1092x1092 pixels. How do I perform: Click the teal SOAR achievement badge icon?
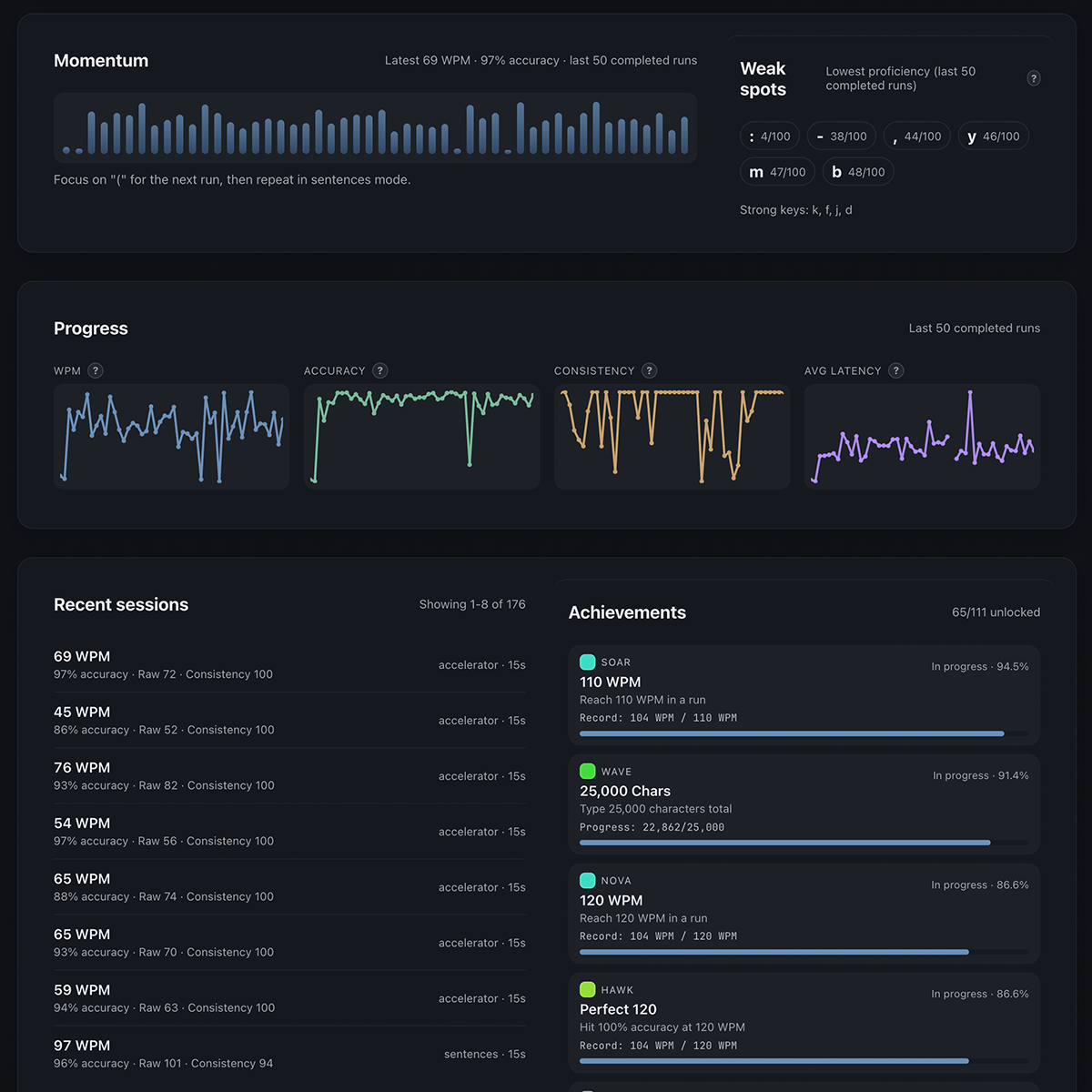tap(587, 662)
